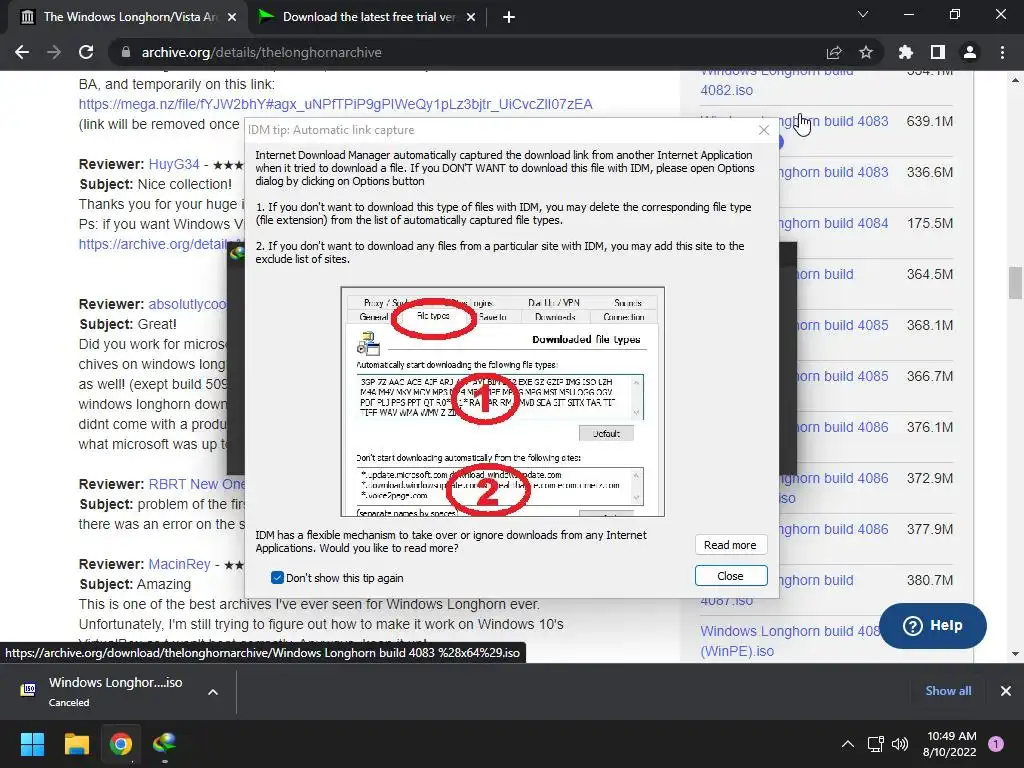Image resolution: width=1024 pixels, height=768 pixels.
Task: Download Longhorn build 4086 372.9M file
Action: coord(834,478)
